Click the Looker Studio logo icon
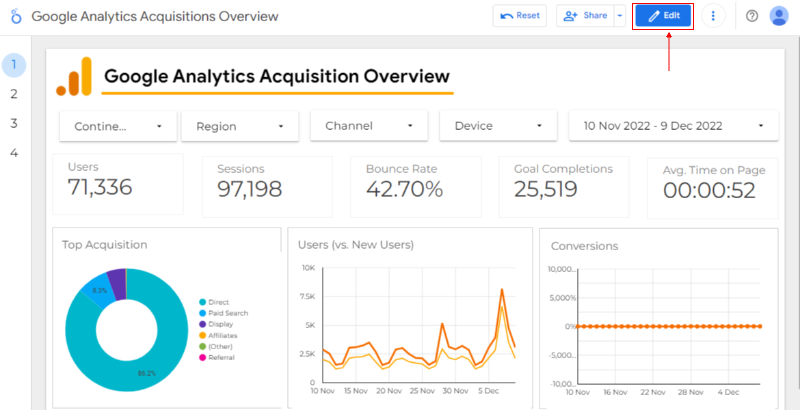 pyautogui.click(x=15, y=17)
